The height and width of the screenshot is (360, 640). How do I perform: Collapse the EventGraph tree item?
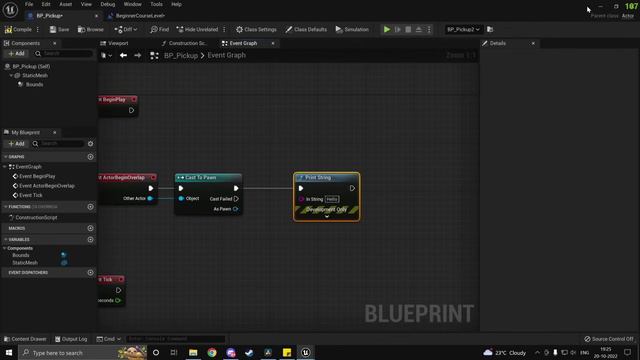click(x=5, y=167)
